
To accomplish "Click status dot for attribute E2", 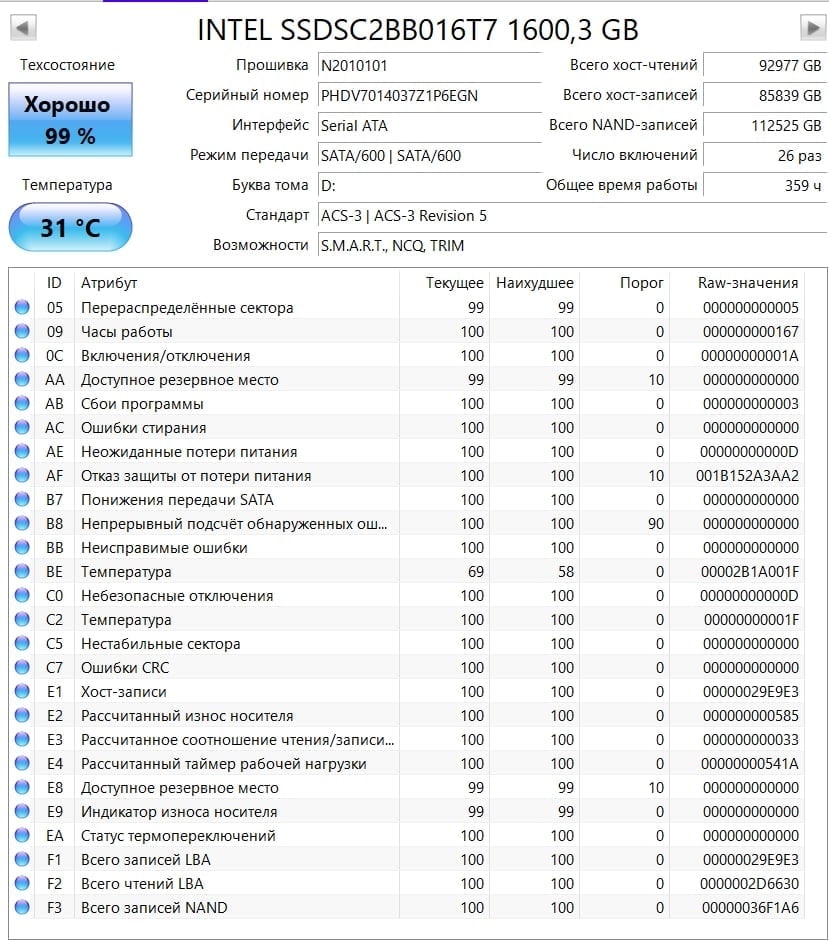I will click(22, 715).
